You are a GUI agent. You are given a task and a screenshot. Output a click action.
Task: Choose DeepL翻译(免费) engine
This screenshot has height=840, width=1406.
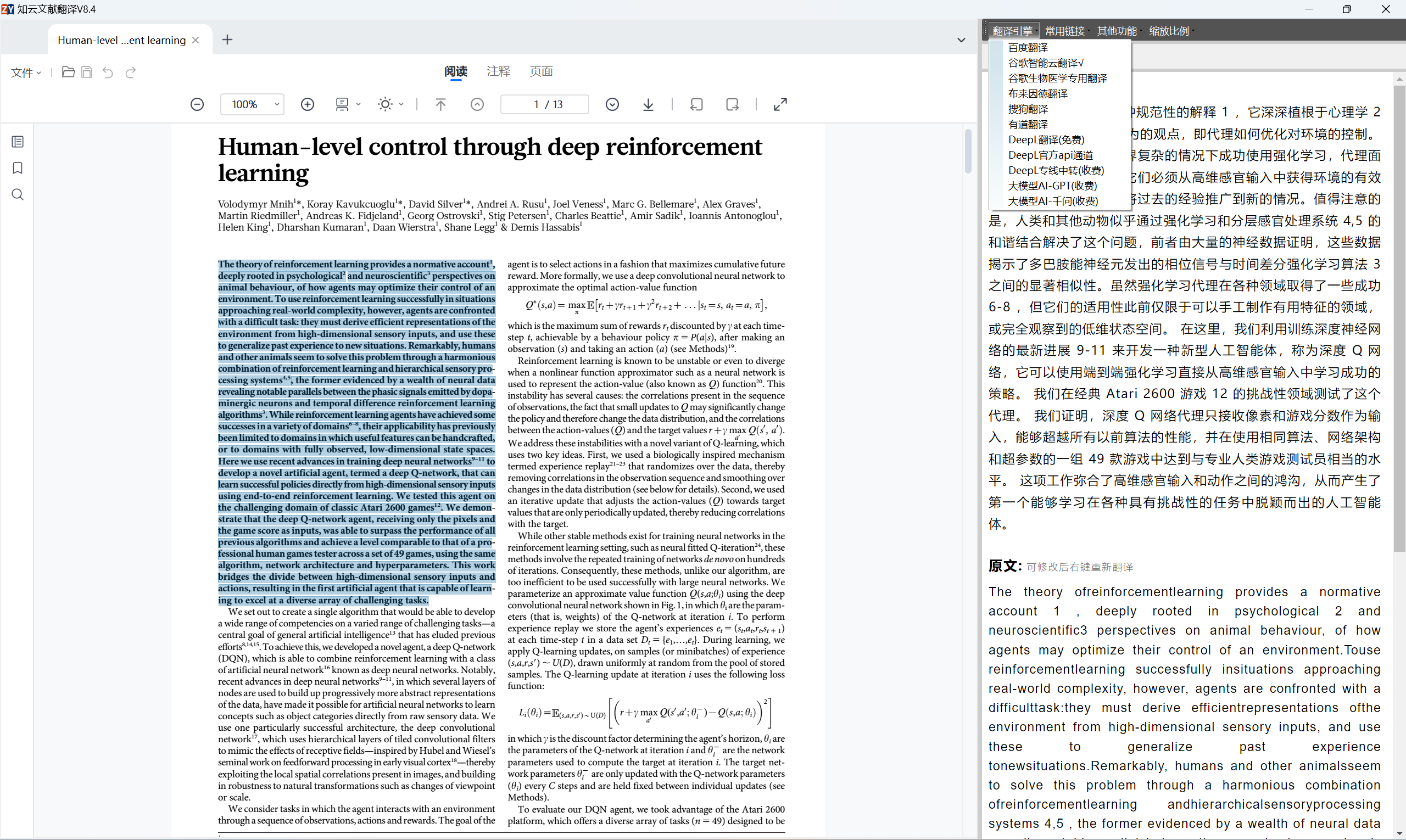1046,139
